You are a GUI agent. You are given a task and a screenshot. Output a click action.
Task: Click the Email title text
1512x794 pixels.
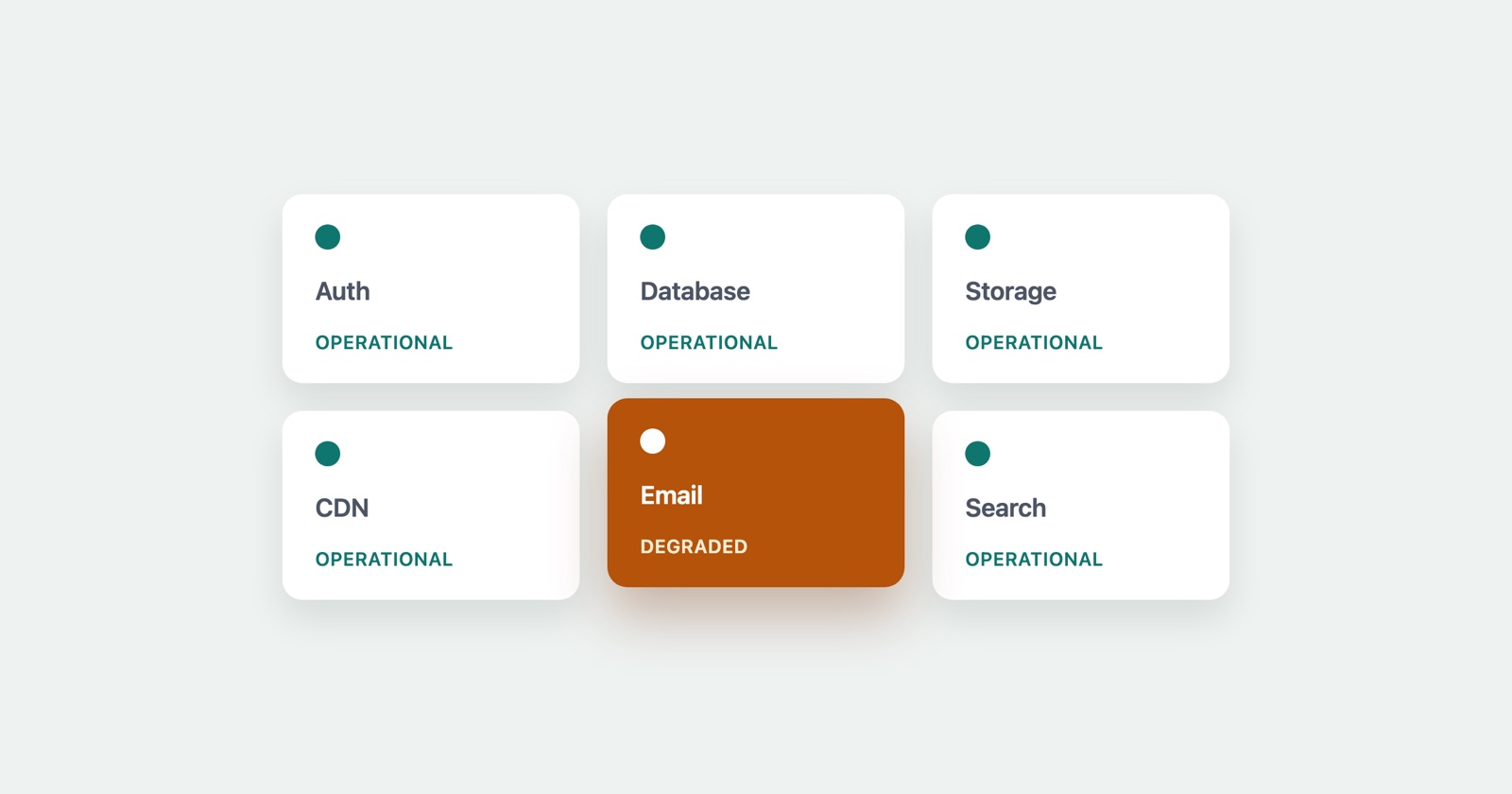coord(672,495)
